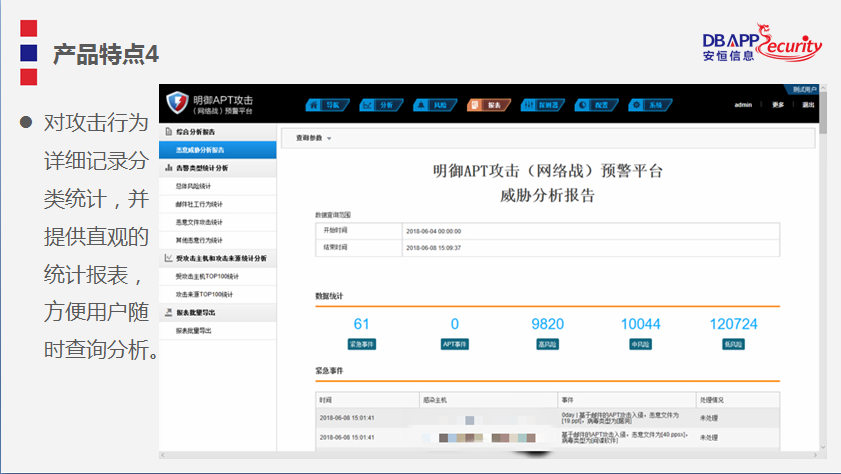Click the 低风险 count badge
The height and width of the screenshot is (474, 841).
click(x=733, y=344)
